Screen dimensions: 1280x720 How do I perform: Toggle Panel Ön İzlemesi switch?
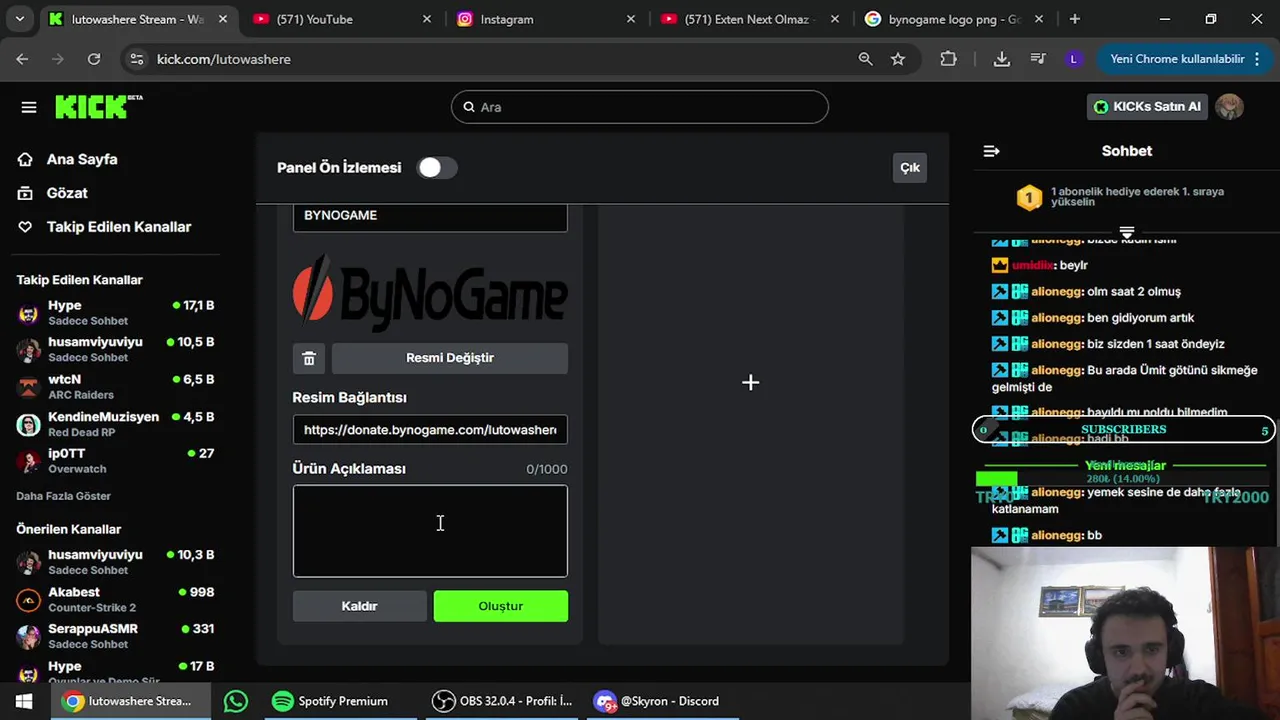click(x=437, y=168)
